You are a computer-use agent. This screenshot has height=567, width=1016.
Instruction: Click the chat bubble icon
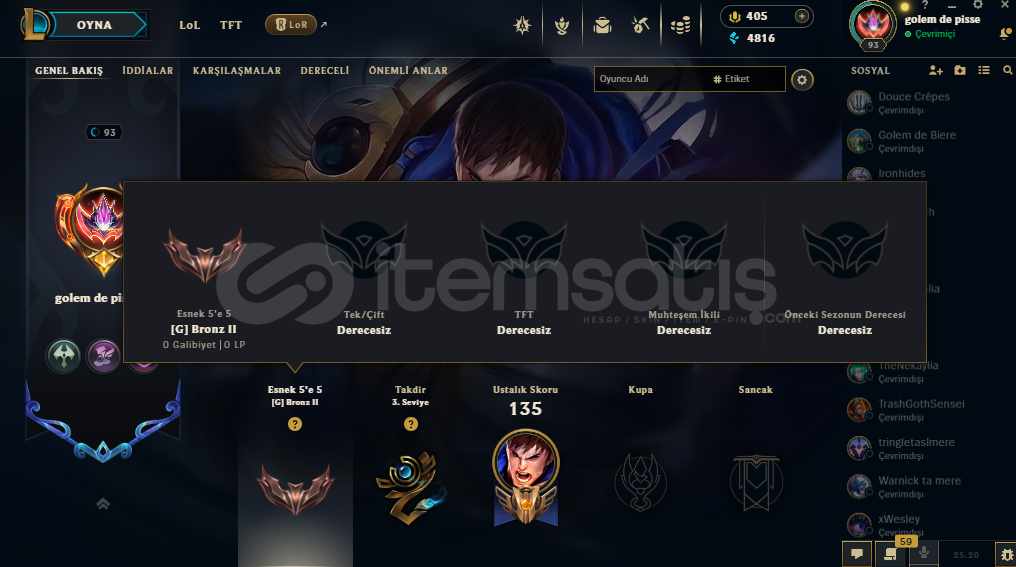click(x=857, y=554)
